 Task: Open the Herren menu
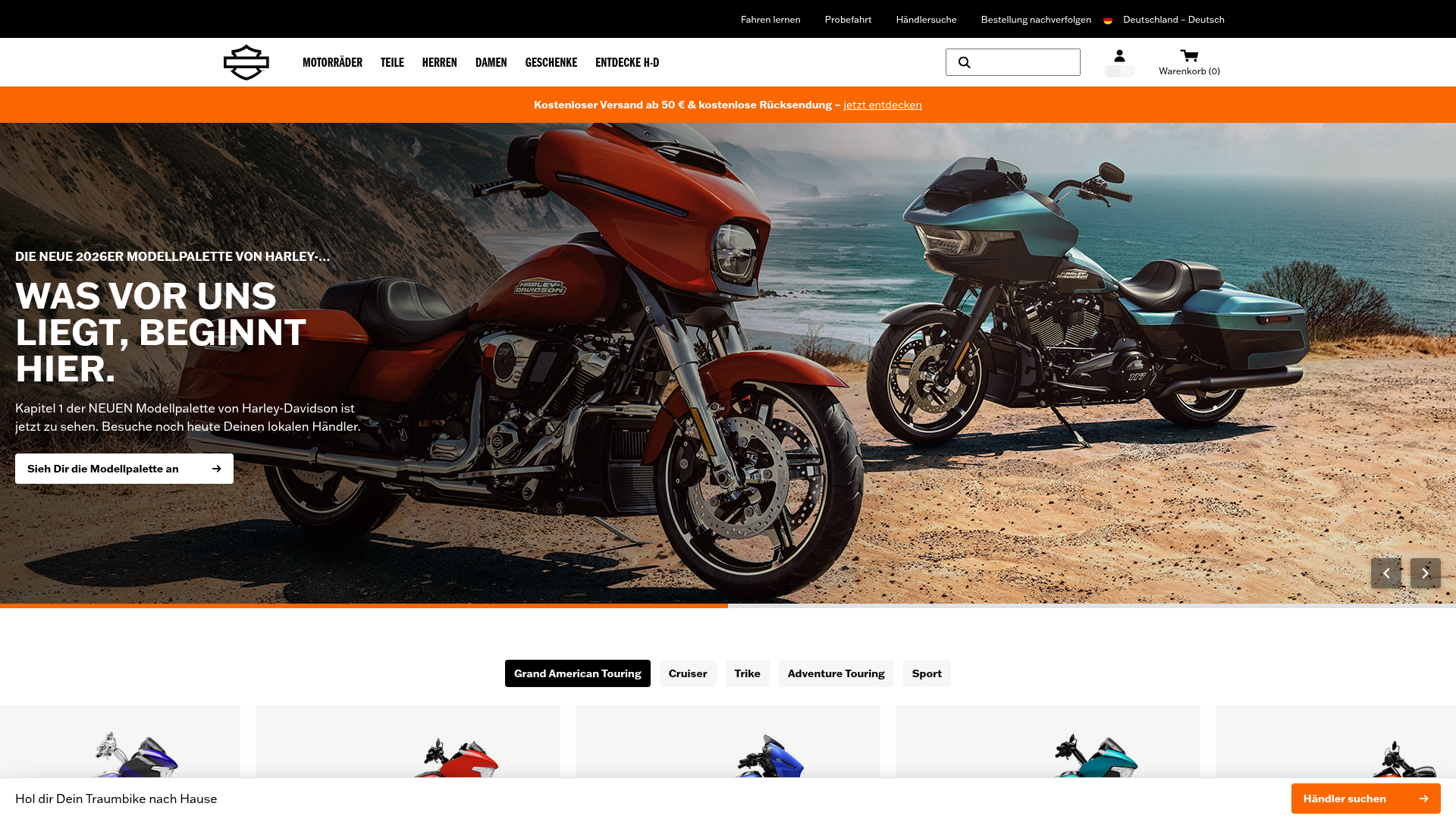tap(440, 62)
